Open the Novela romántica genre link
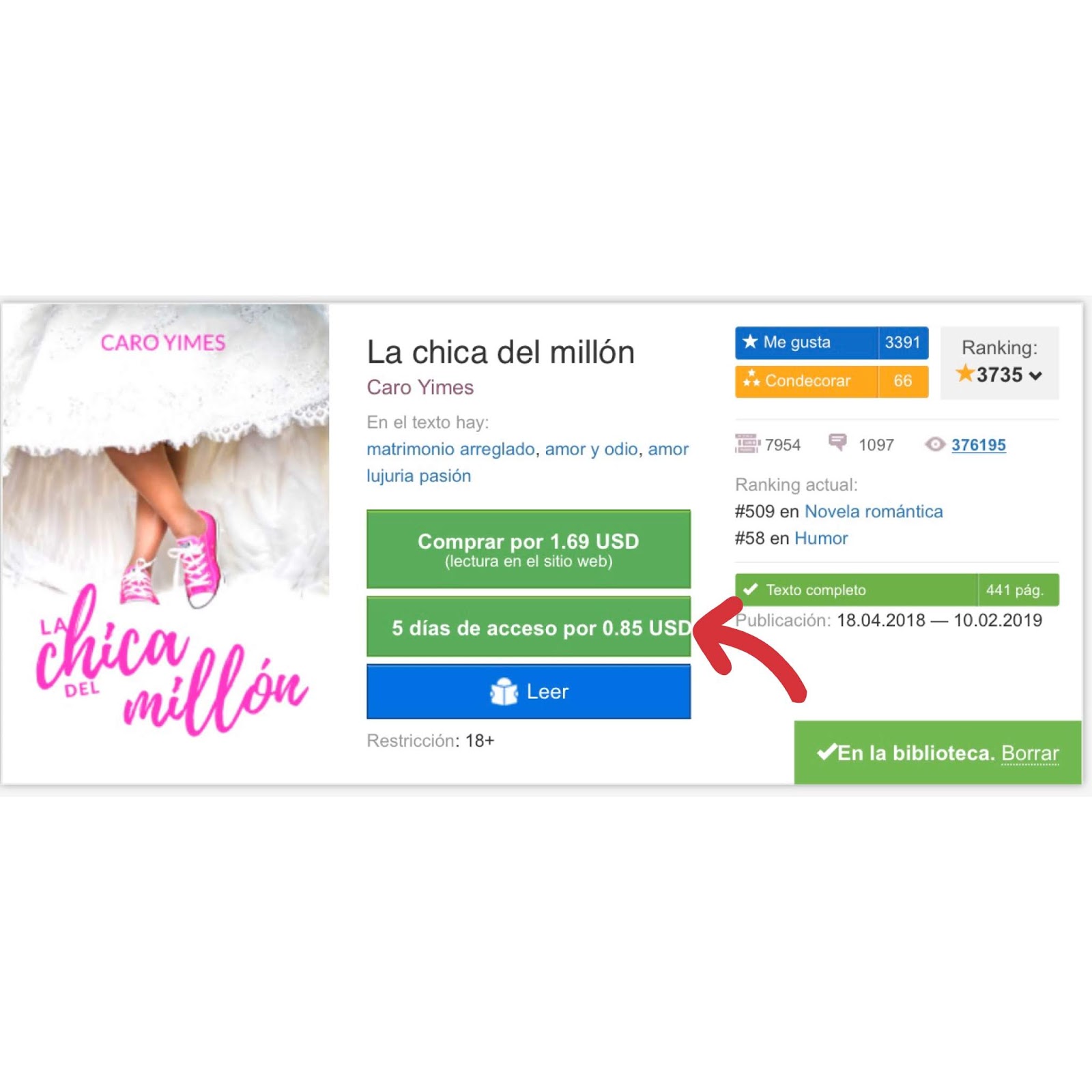Viewport: 1092px width, 1092px height. (874, 511)
